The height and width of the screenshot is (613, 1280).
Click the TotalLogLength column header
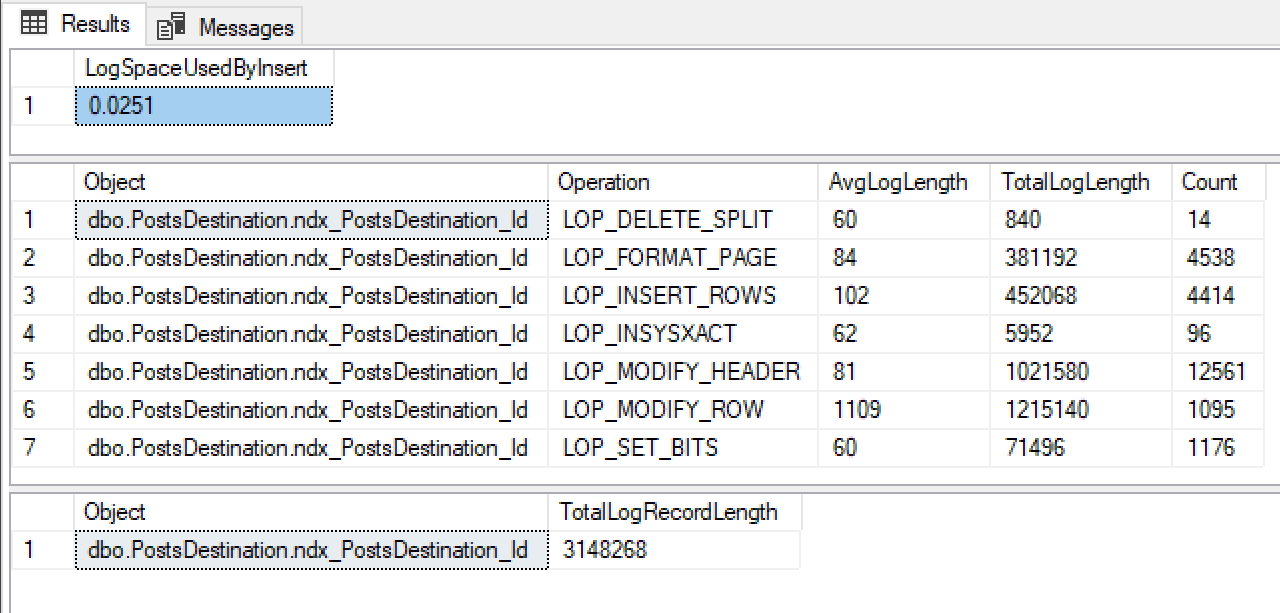point(1077,182)
